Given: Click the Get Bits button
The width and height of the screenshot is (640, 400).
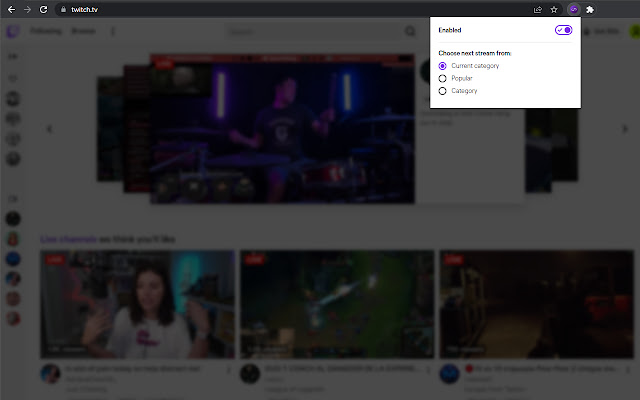Looking at the screenshot, I should [602, 31].
